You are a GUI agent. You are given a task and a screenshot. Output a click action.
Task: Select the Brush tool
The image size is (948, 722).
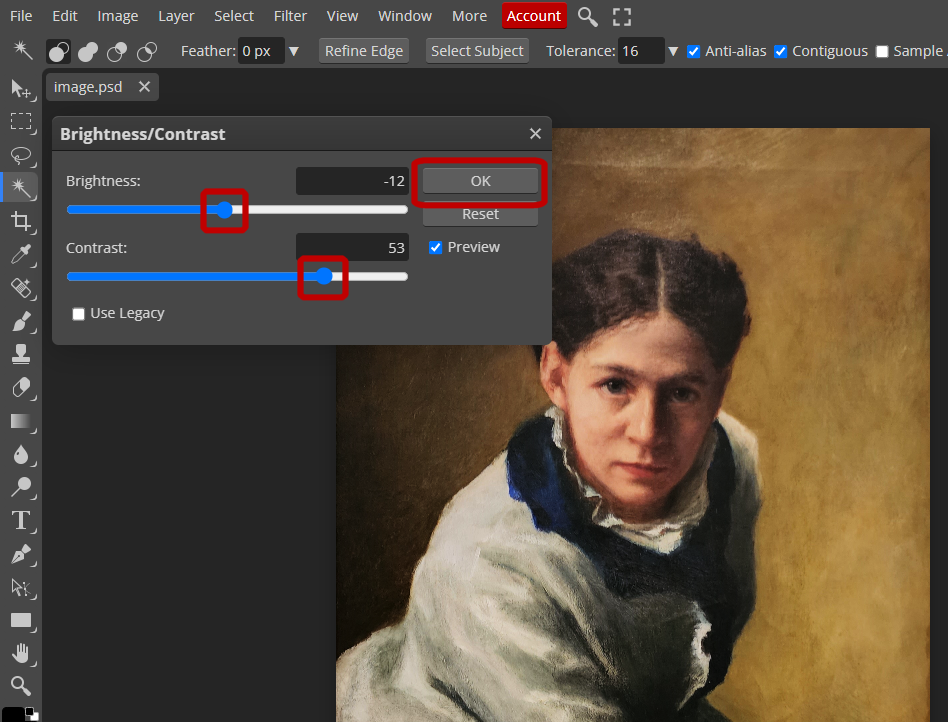[21, 321]
